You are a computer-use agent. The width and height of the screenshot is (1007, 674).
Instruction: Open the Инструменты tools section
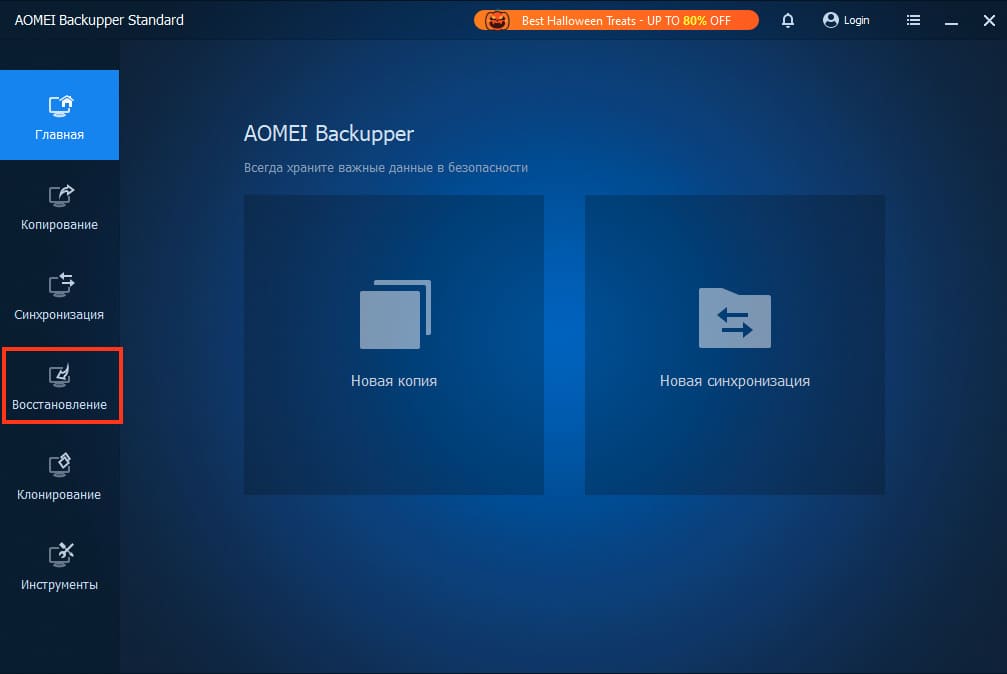tap(59, 565)
